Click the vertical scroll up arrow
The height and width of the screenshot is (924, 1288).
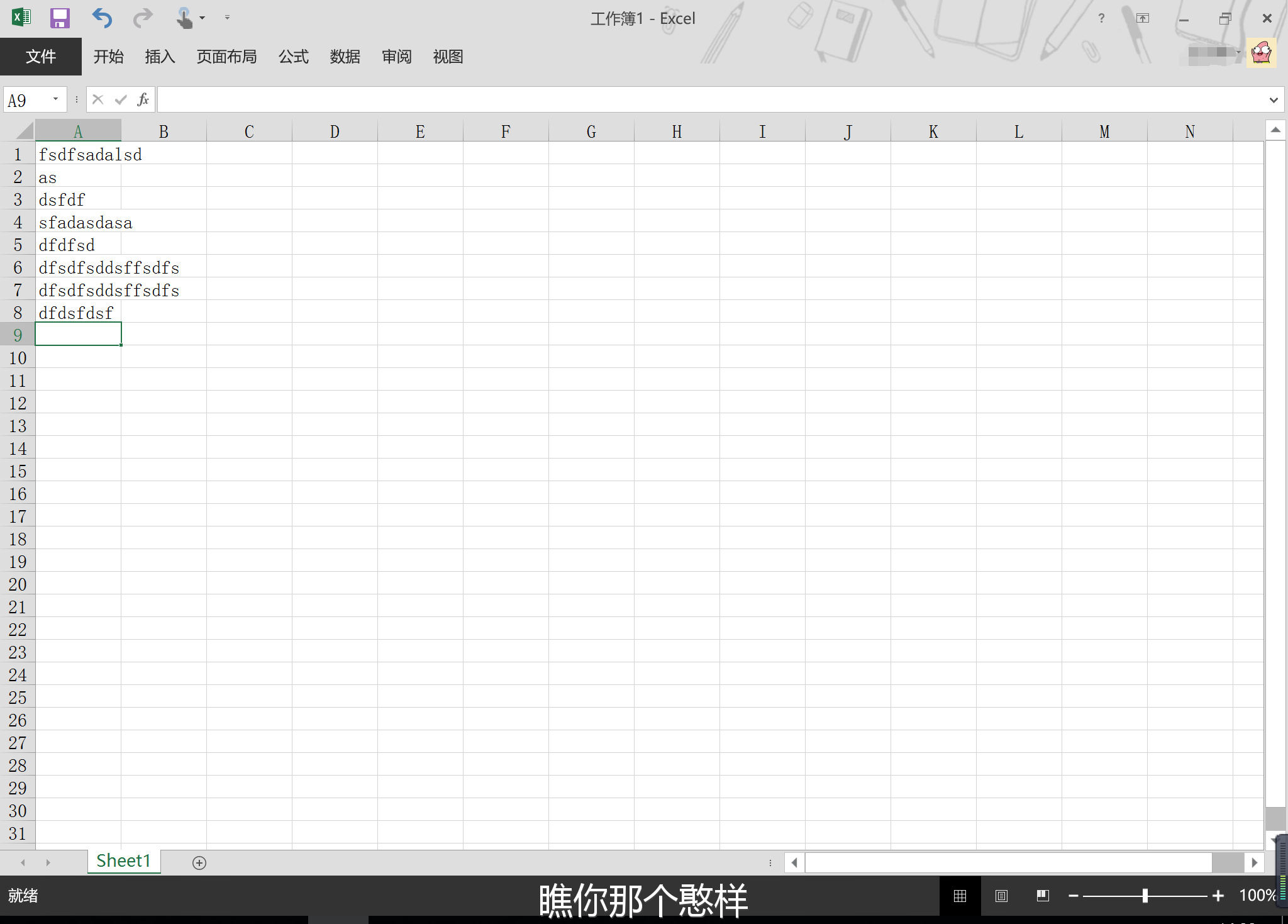[x=1275, y=130]
